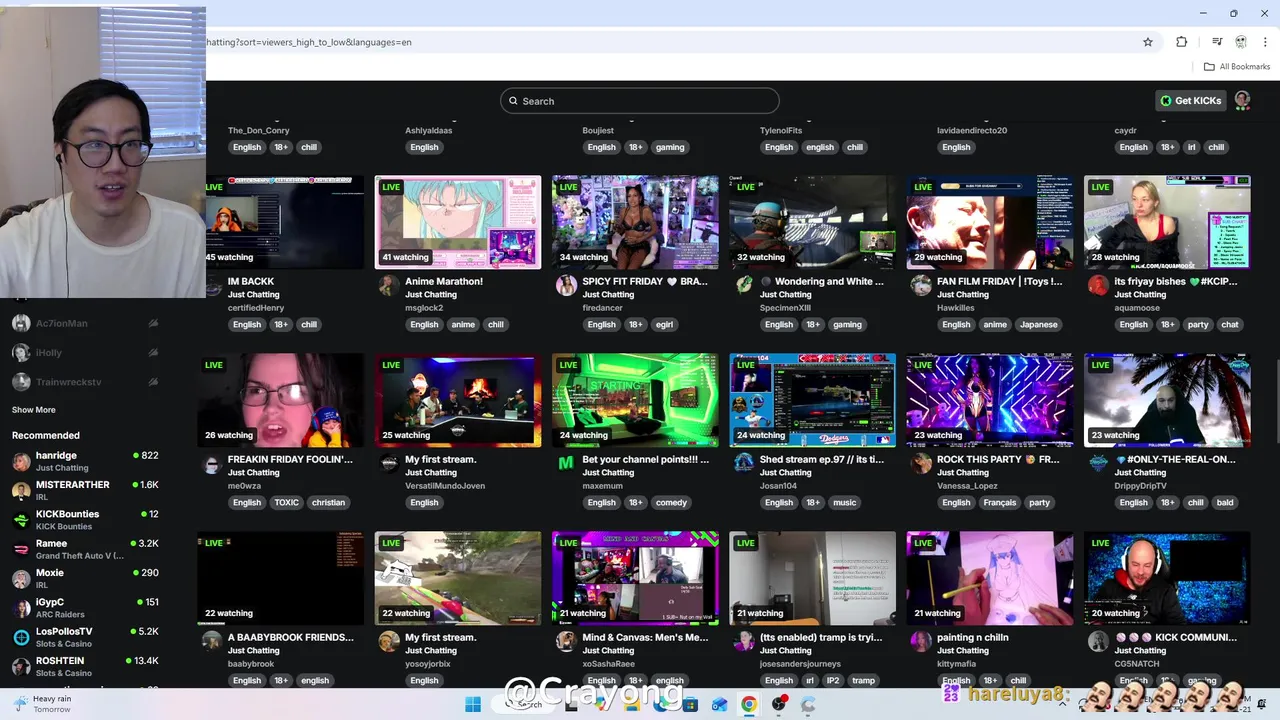Open KICK COMMUNI... stream by CG5NATCH
Viewport: 1280px width, 720px height.
1167,578
